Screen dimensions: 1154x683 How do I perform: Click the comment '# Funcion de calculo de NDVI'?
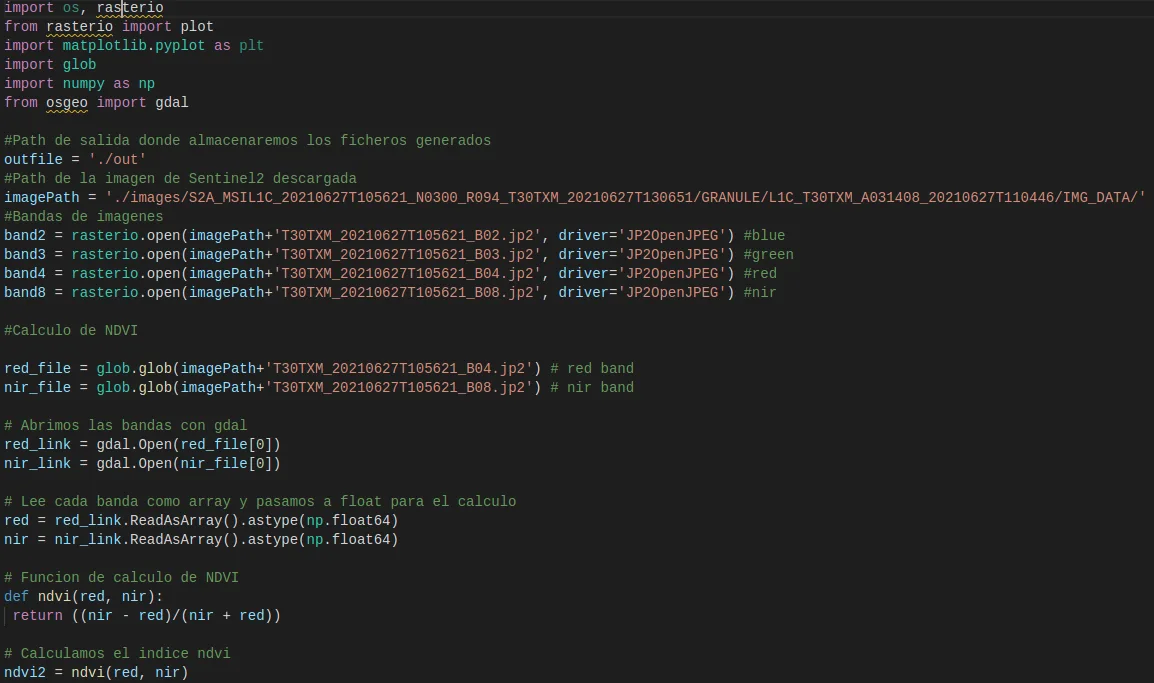(x=121, y=578)
